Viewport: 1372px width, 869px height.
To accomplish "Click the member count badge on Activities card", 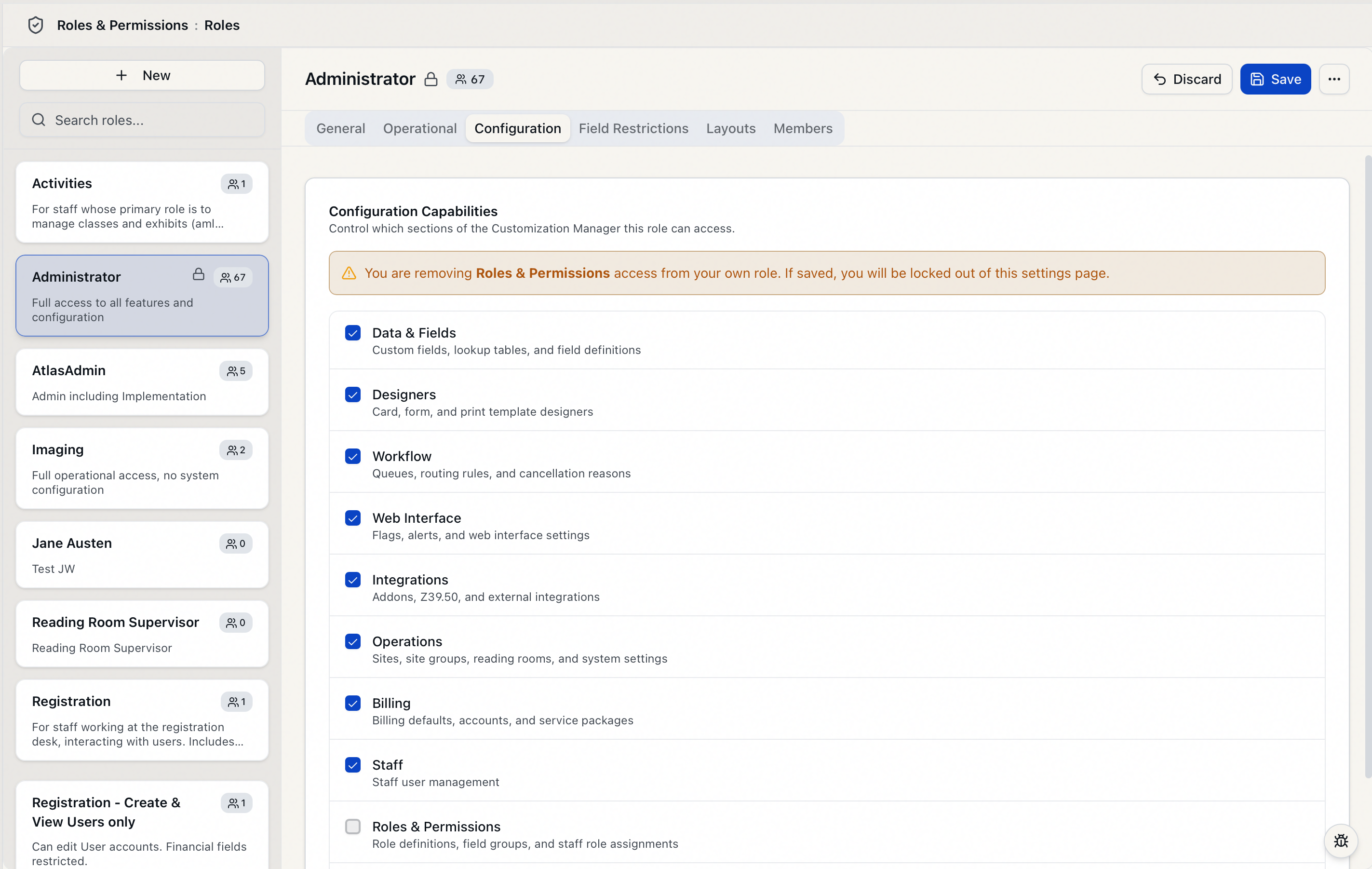I will tap(236, 183).
